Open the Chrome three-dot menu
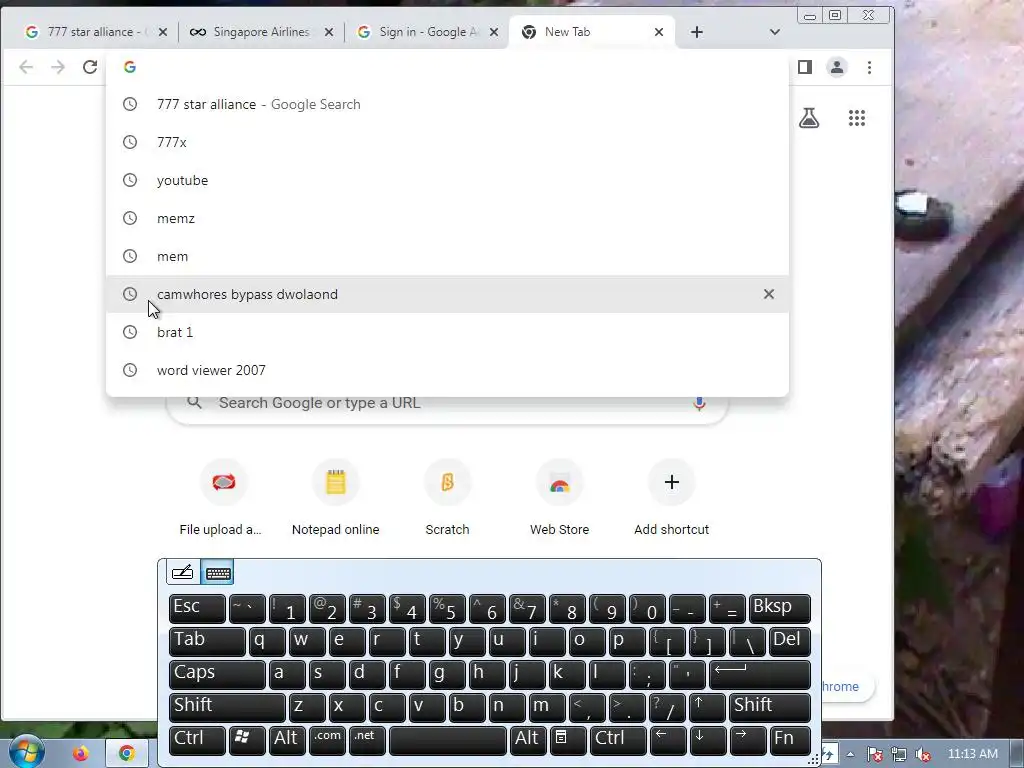 pyautogui.click(x=869, y=67)
